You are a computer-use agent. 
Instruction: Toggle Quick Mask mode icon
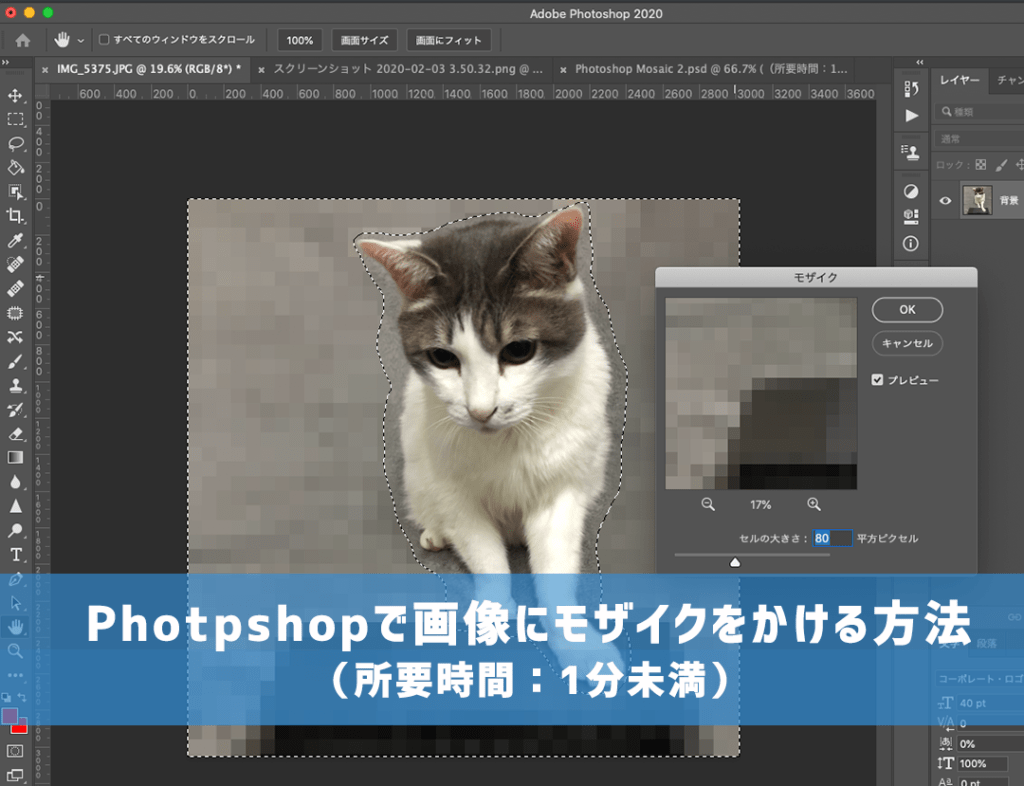coord(15,751)
